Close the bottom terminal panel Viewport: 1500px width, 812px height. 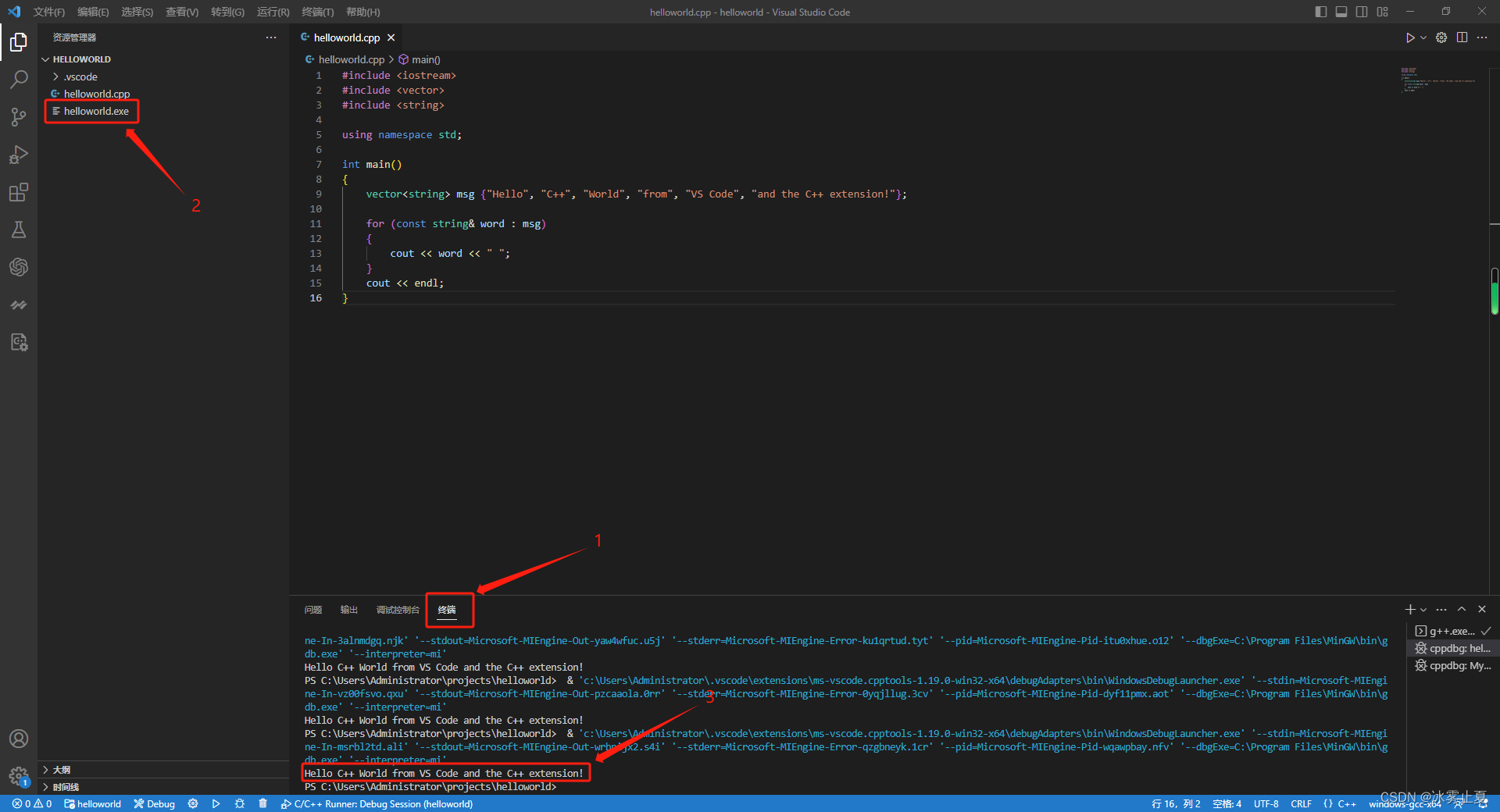pyautogui.click(x=1482, y=609)
